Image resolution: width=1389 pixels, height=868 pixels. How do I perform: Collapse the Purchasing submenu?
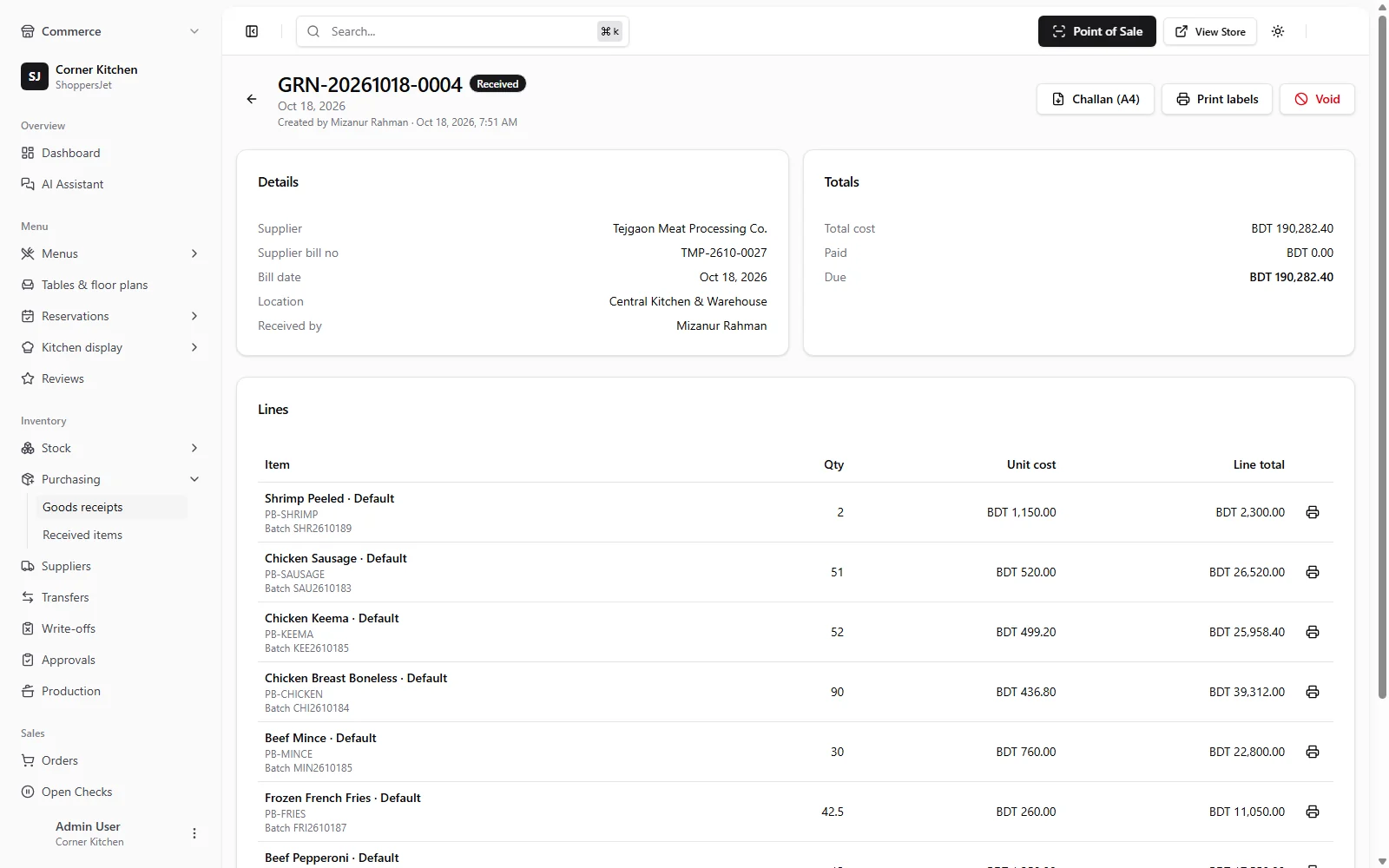[x=110, y=479]
